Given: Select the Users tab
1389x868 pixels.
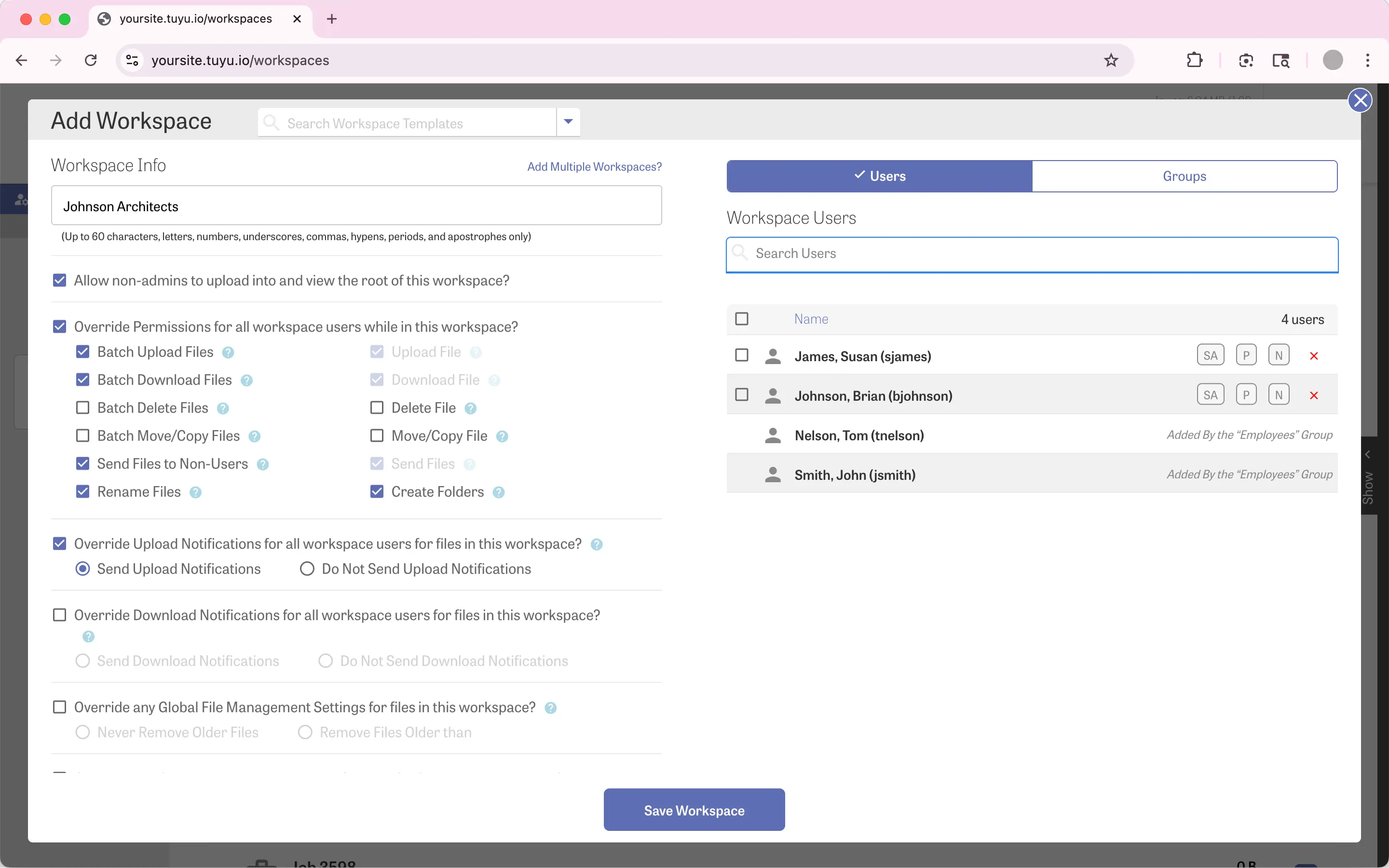Looking at the screenshot, I should (879, 176).
